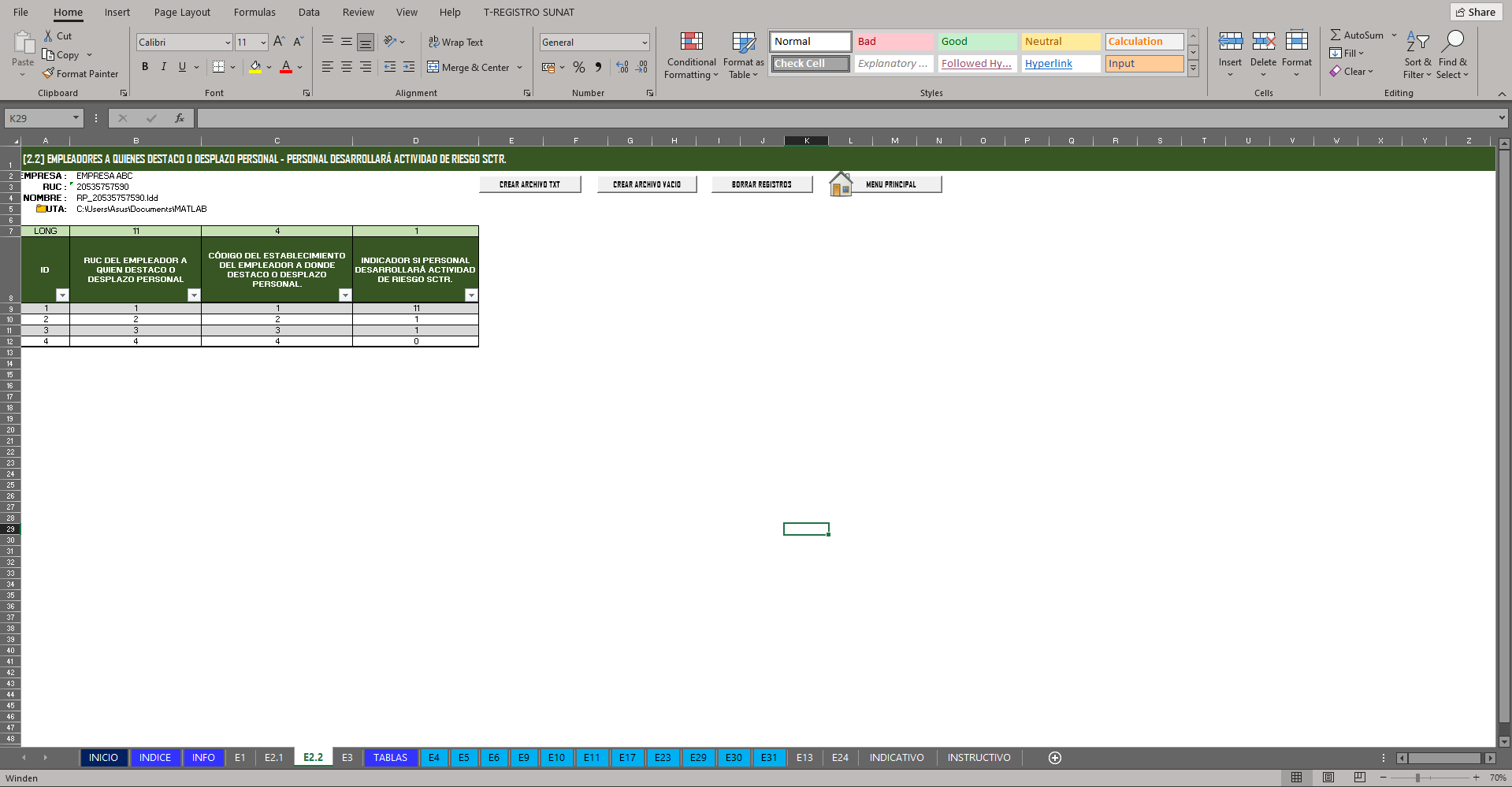Open the RUC del empleador column filter
Viewport: 1512px width, 787px height.
(x=194, y=295)
